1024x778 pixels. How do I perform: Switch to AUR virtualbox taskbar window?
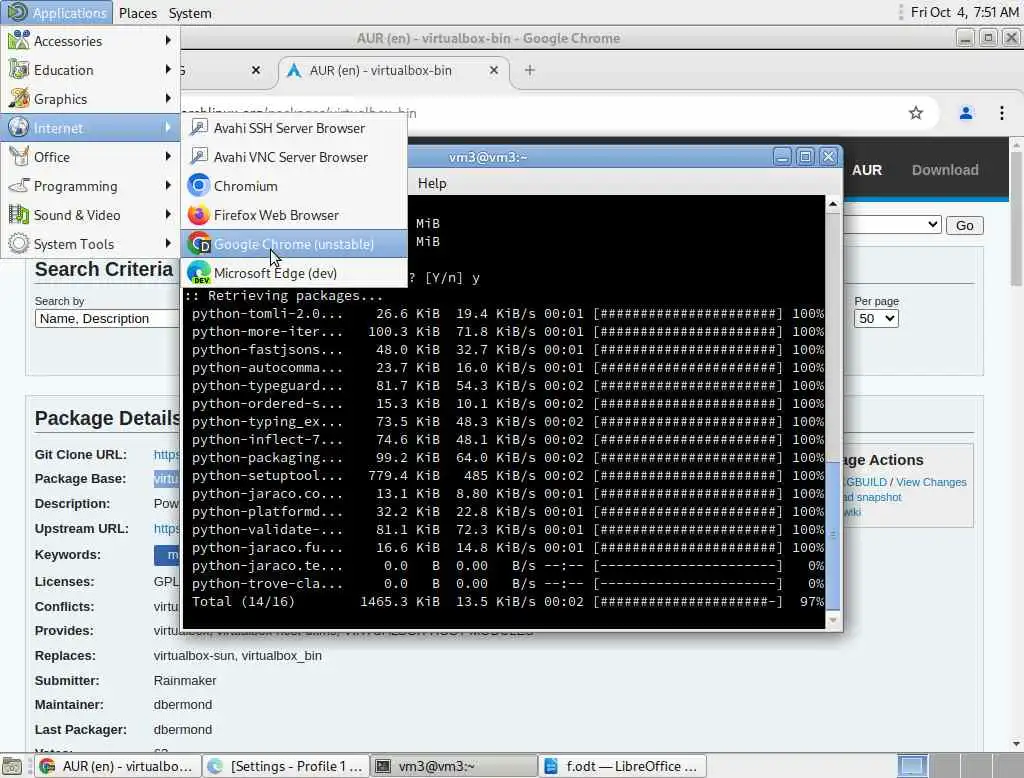click(118, 766)
